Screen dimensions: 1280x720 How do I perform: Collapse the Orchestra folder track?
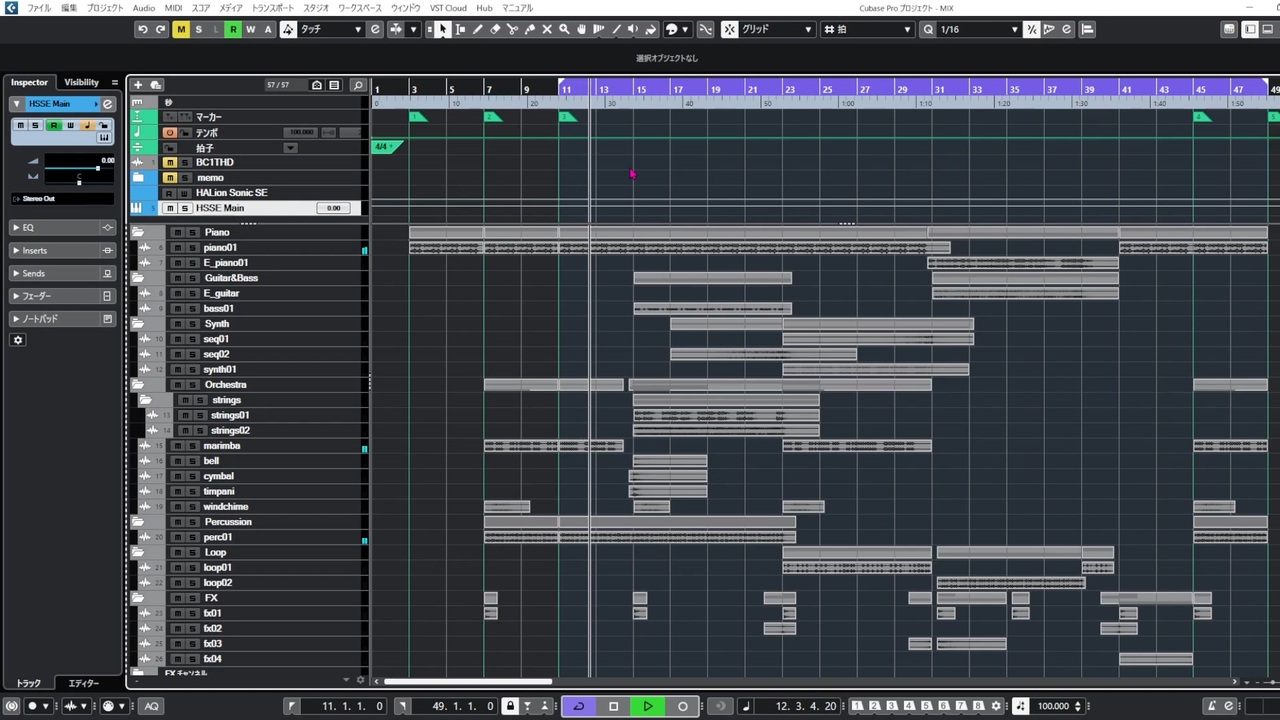click(x=139, y=385)
